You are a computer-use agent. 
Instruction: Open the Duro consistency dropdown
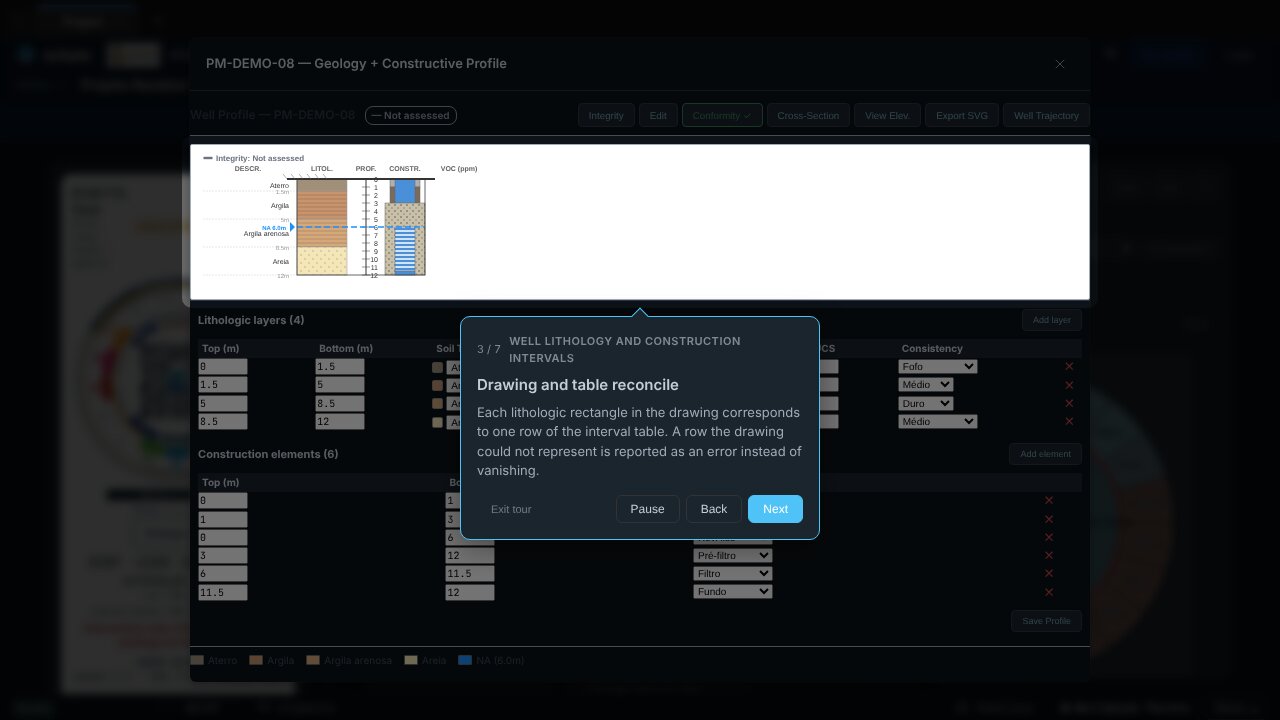pyautogui.click(x=925, y=403)
